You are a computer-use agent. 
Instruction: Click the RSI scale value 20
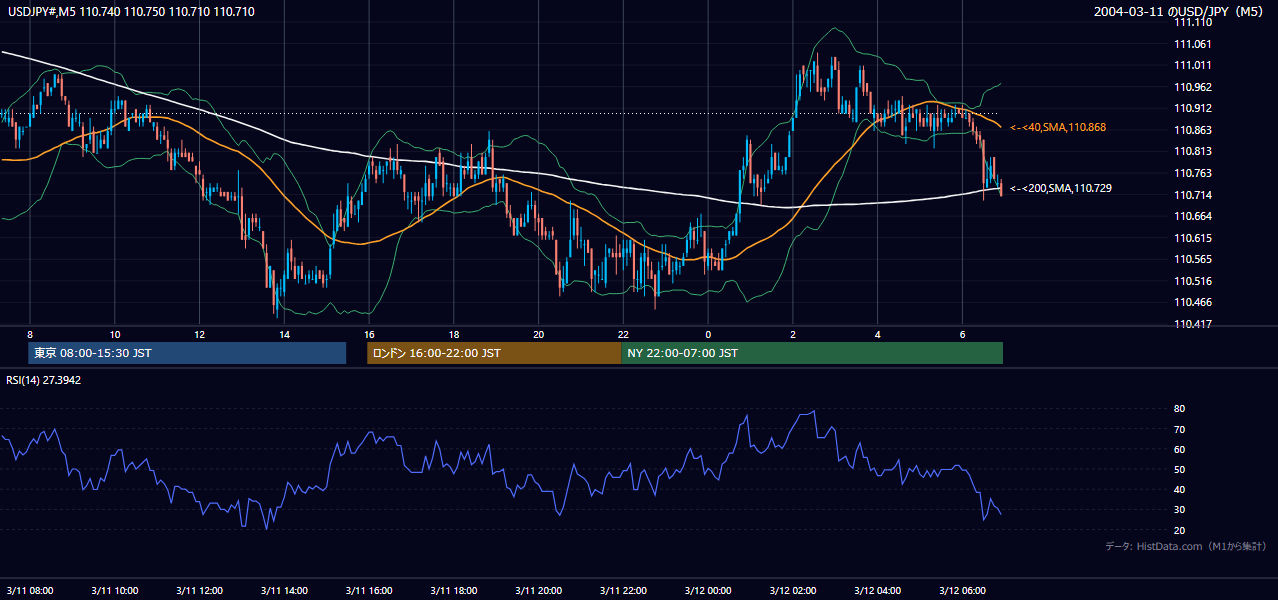(x=1179, y=530)
